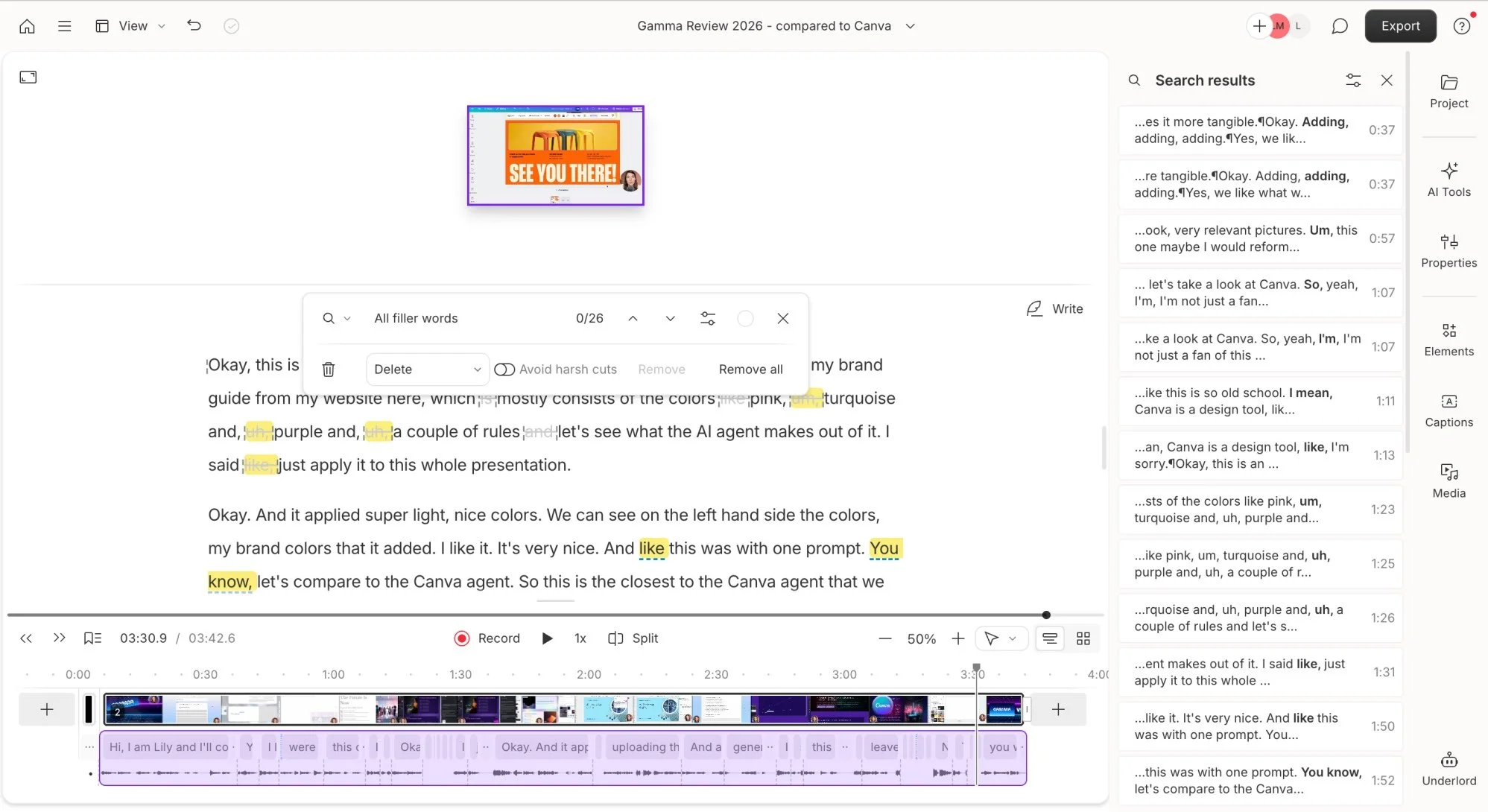The width and height of the screenshot is (1488, 812).
Task: Toggle the timeline script view button
Action: point(1049,638)
